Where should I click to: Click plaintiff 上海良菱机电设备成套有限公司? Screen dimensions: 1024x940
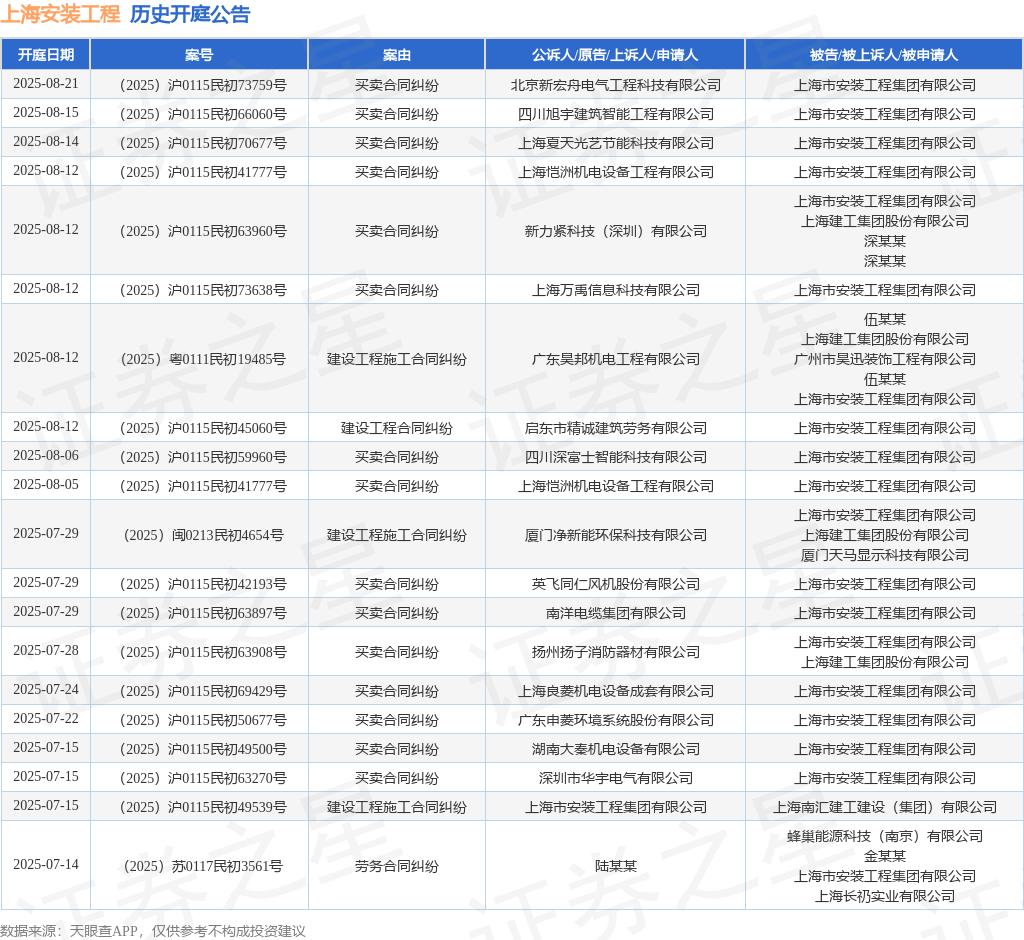615,690
